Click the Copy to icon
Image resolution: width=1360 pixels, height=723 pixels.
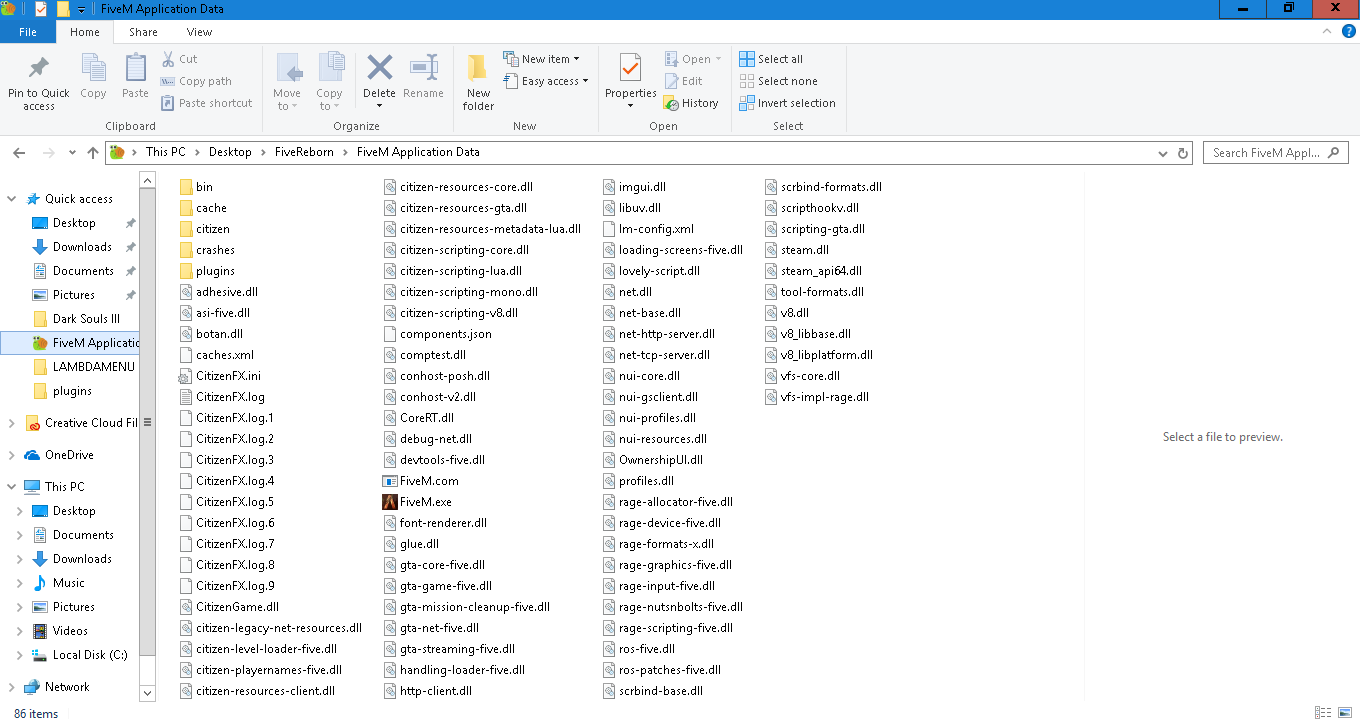click(x=329, y=69)
